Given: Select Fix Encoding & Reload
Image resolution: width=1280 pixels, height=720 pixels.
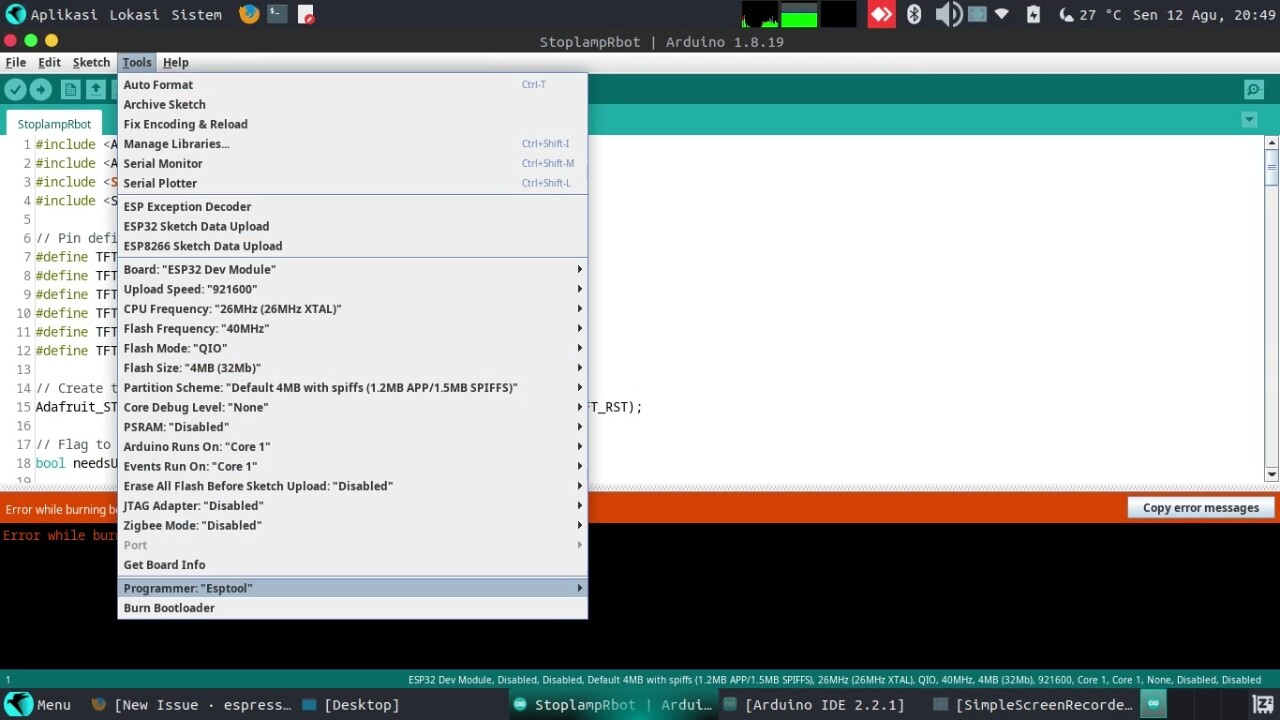Looking at the screenshot, I should 352,124.
